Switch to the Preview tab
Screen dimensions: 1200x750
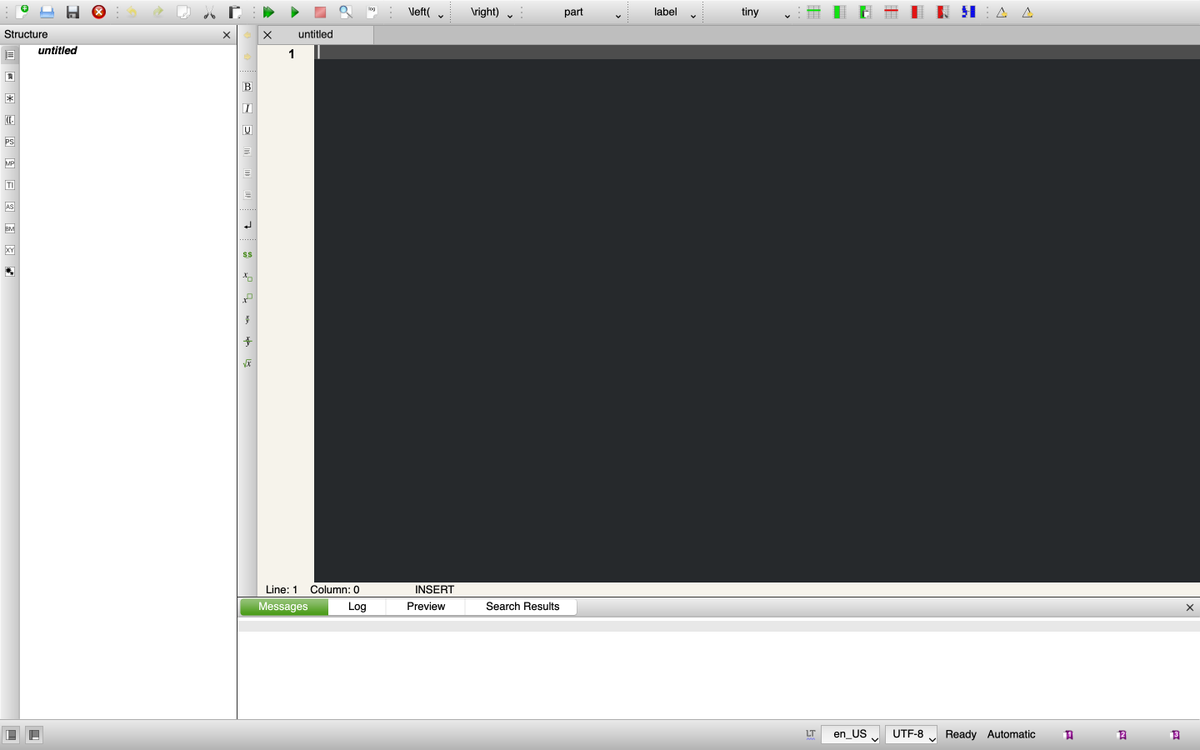[426, 606]
